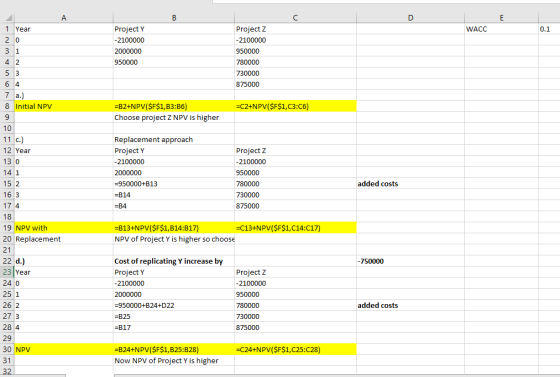This screenshot has width=560, height=377.
Task: Click the 'a.)' cell in row 7
Action: [64, 95]
